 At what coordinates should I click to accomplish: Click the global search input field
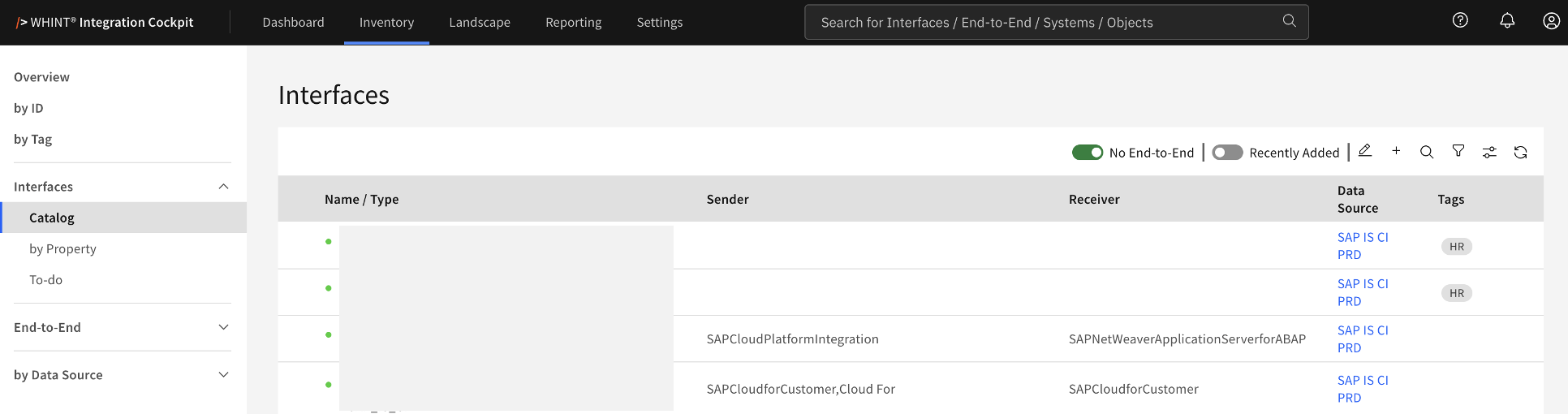(1047, 22)
